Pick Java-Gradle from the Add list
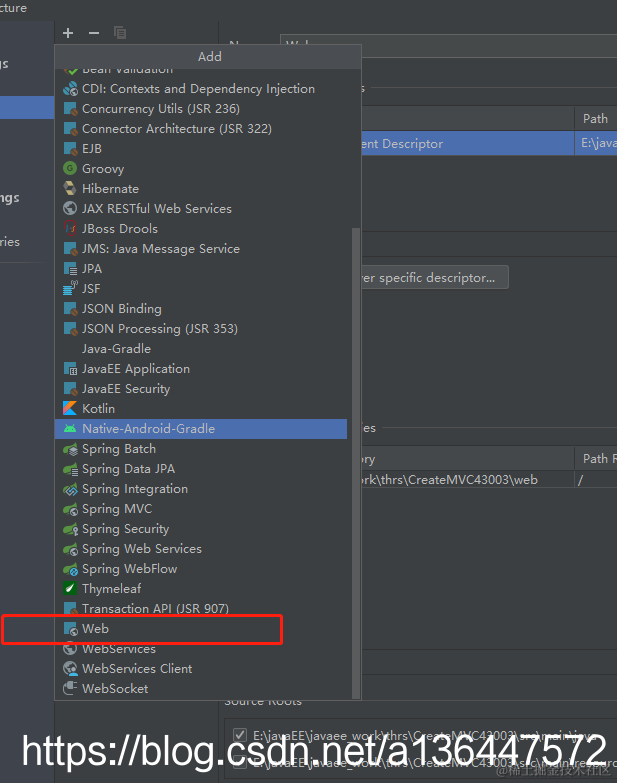This screenshot has width=617, height=783. click(x=201, y=349)
